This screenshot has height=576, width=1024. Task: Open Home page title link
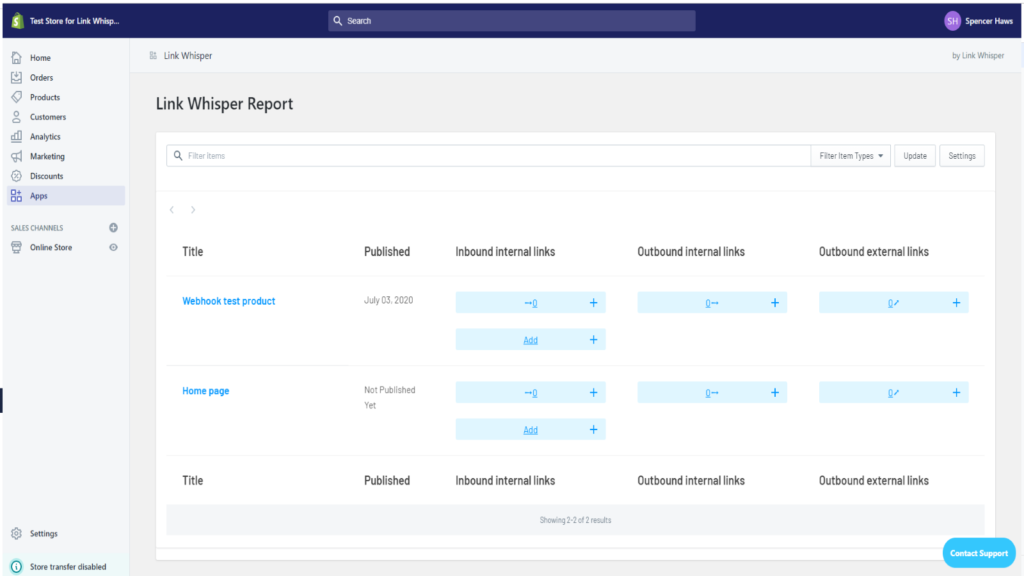click(x=206, y=391)
